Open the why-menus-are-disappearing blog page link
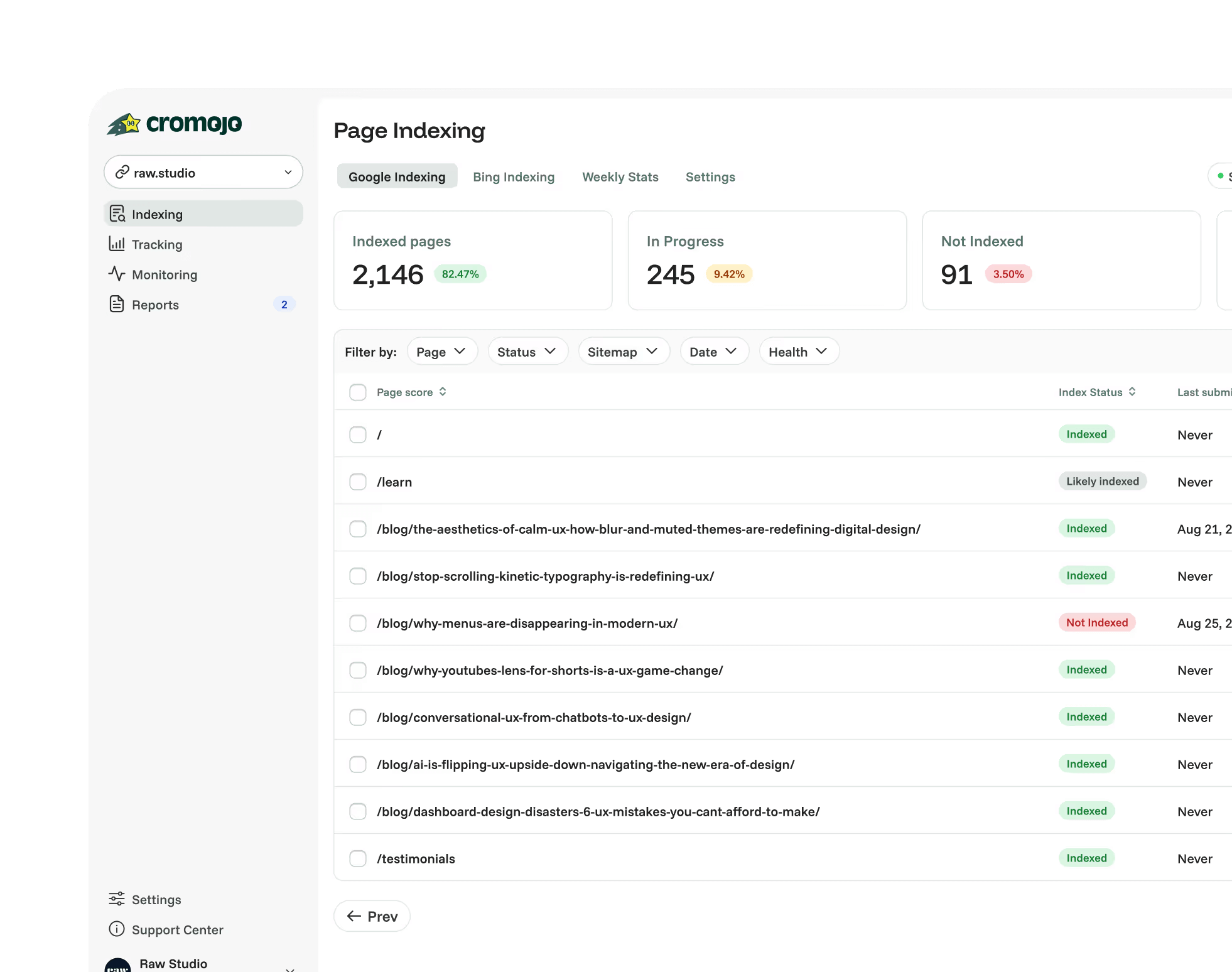This screenshot has width=1232, height=972. coord(527,624)
